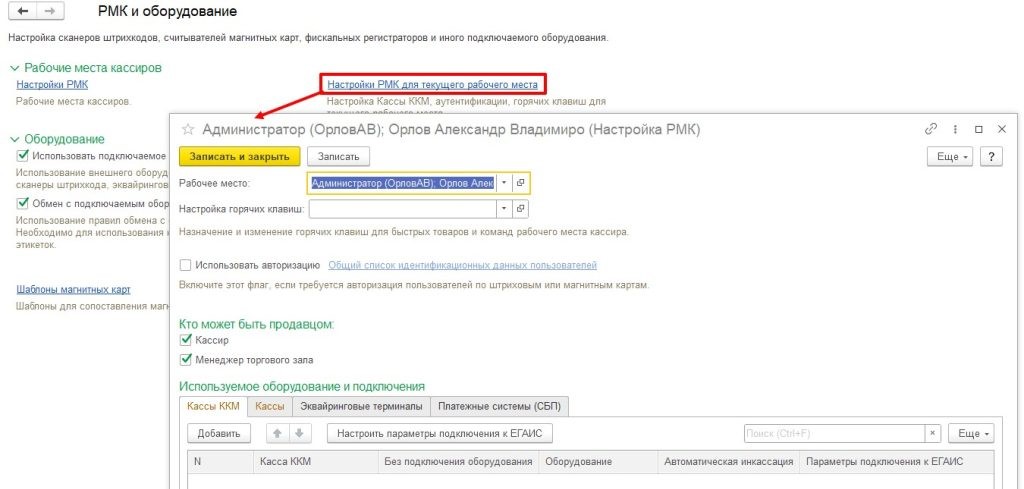
Task: Clear the search field with the X
Action: tap(932, 434)
